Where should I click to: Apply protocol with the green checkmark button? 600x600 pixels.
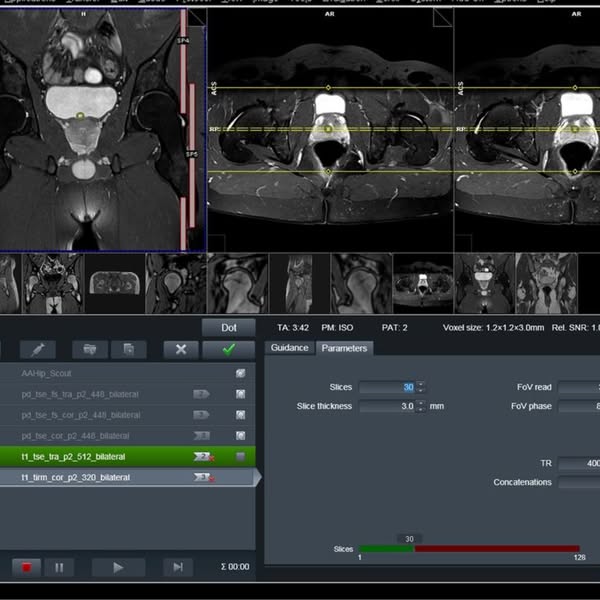[228, 349]
